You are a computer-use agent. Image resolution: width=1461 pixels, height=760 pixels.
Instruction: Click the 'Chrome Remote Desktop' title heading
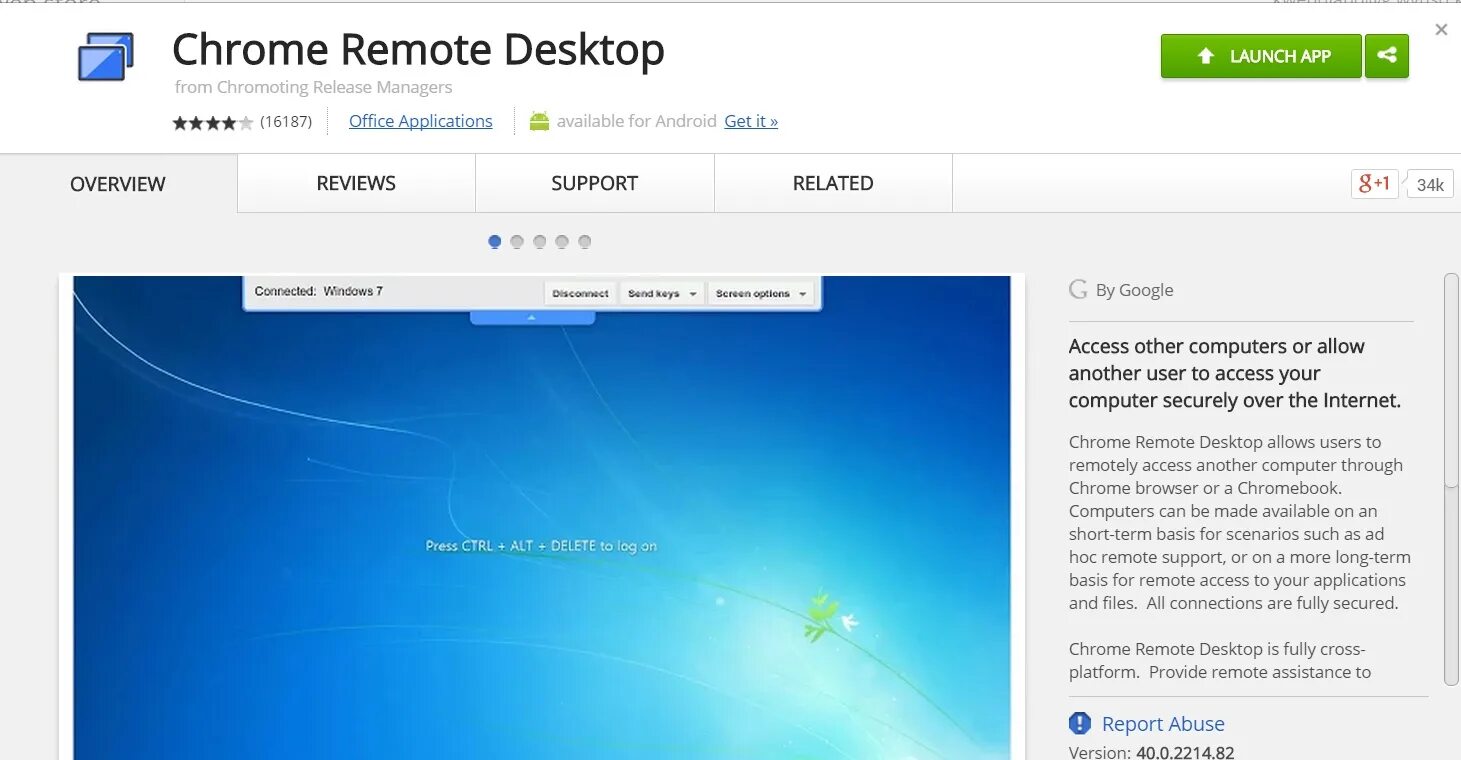point(418,50)
